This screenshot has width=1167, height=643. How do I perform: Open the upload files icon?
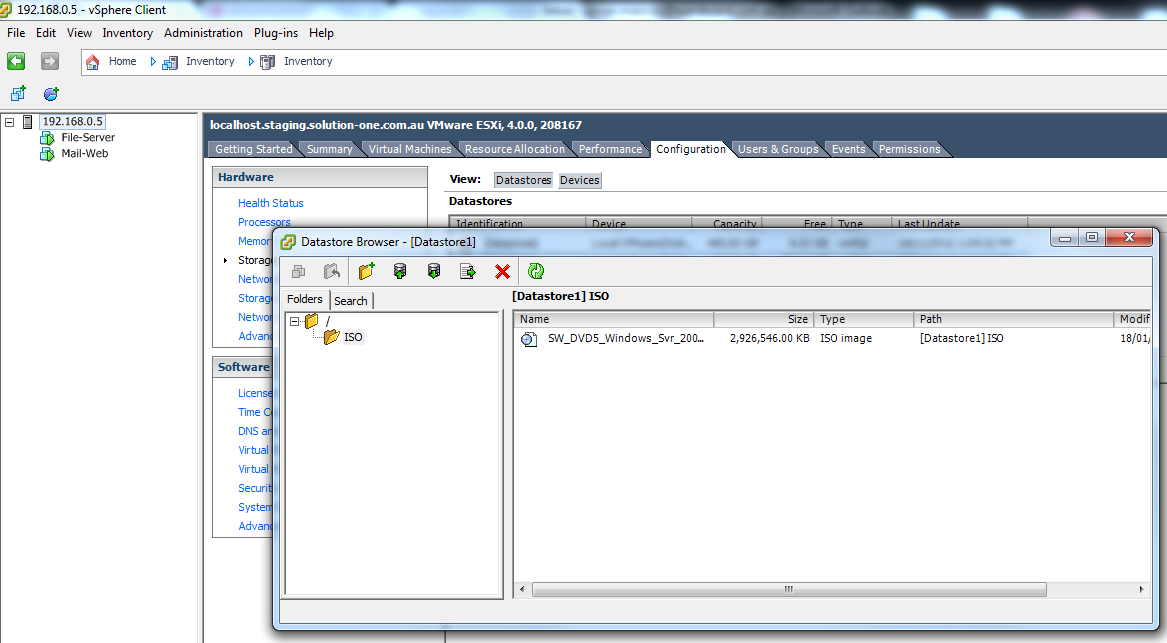[x=400, y=271]
